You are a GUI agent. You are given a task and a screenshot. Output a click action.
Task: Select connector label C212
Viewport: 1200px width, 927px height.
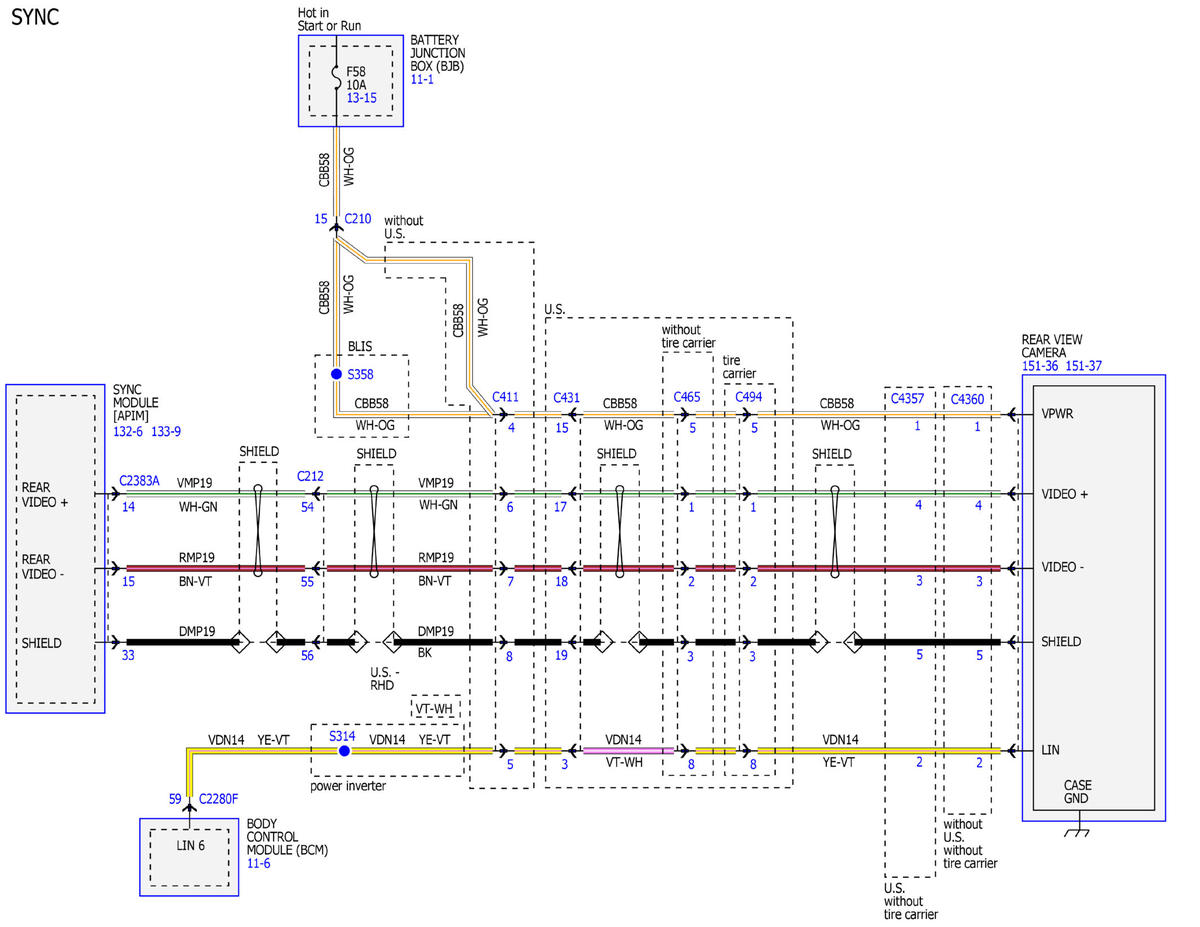[310, 476]
